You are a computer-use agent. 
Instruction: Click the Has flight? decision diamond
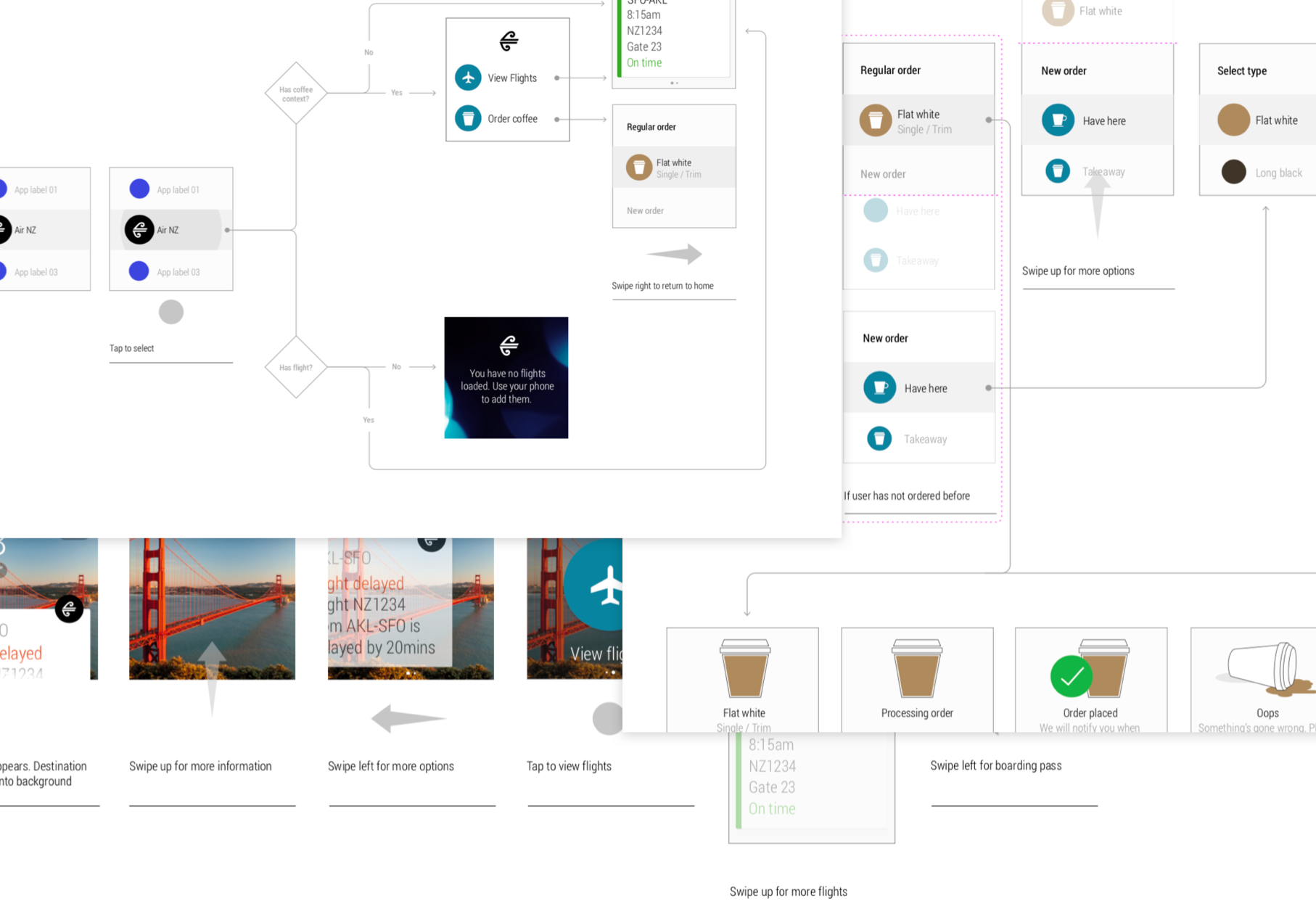point(296,367)
